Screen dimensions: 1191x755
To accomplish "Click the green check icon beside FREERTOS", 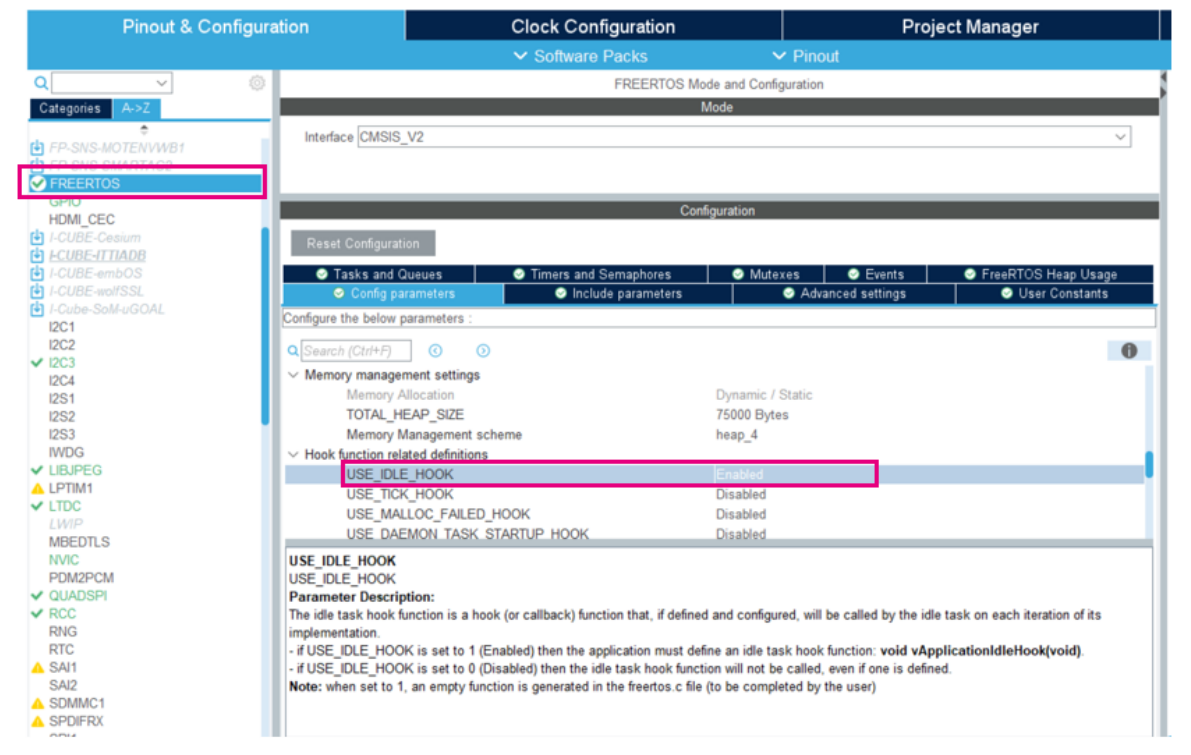I will pyautogui.click(x=38, y=184).
